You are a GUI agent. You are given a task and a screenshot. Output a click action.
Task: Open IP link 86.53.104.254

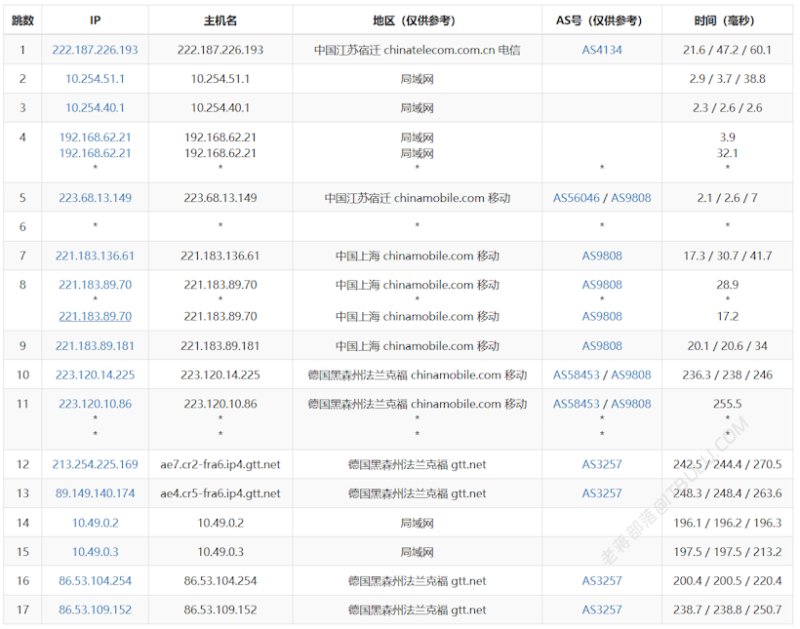pyautogui.click(x=95, y=581)
